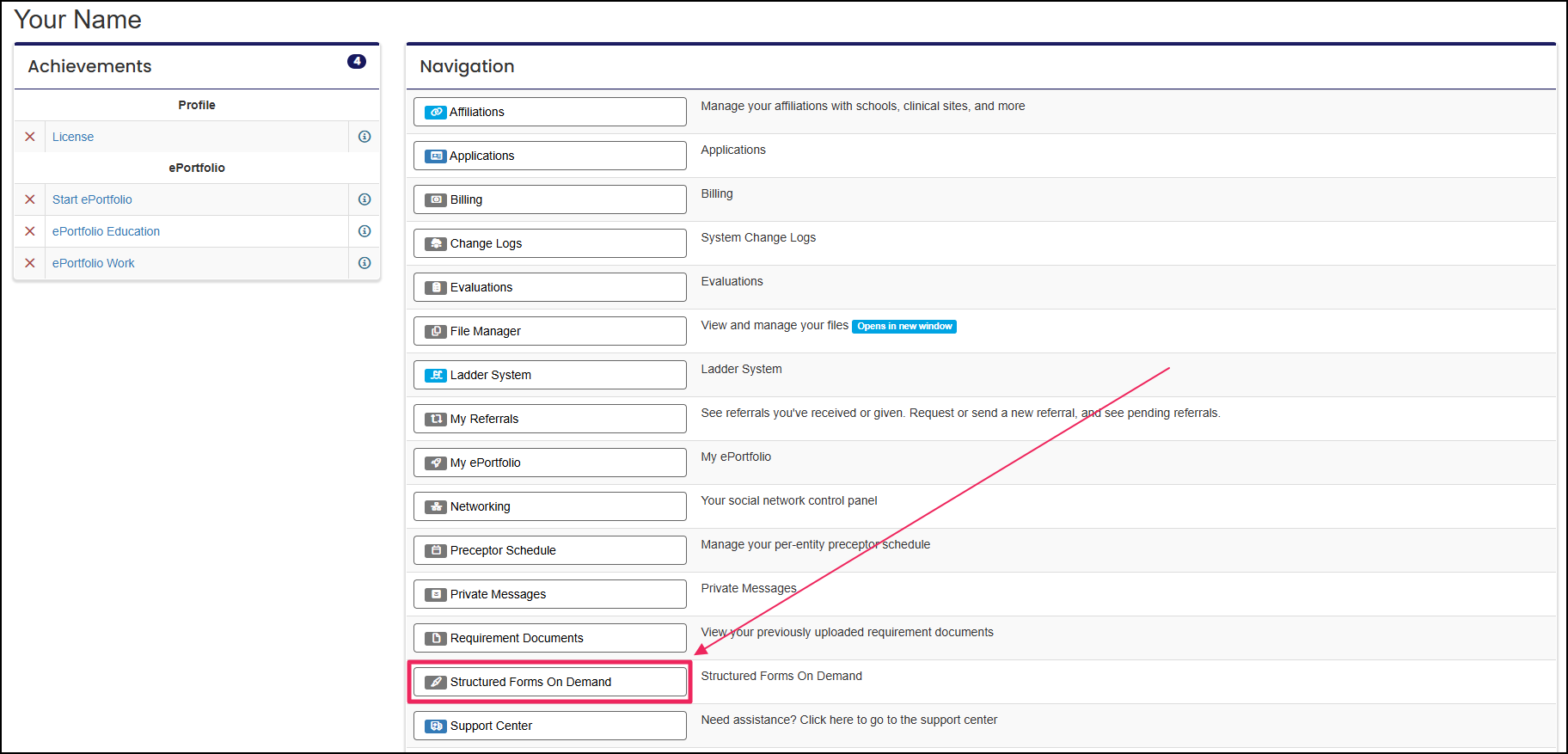Viewport: 1568px width, 754px height.
Task: Open the ePortfolio Work link
Action: coord(93,263)
